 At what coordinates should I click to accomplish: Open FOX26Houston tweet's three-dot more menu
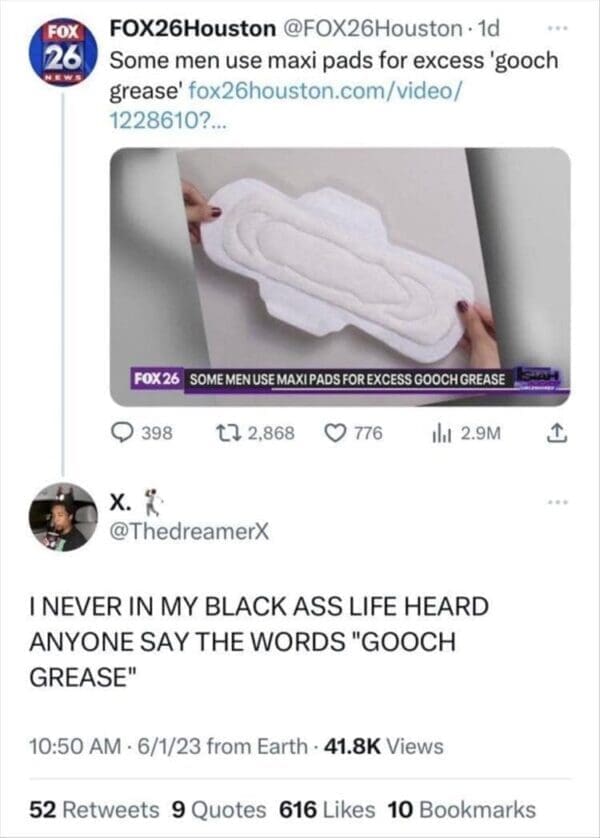tap(558, 29)
